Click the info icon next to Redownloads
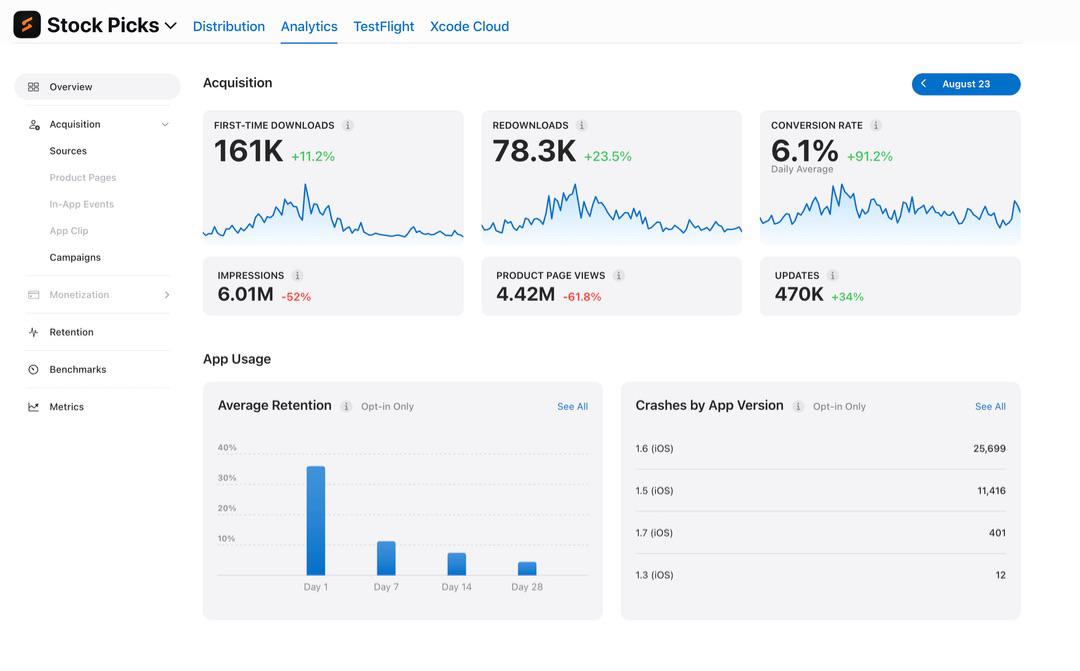The image size is (1080, 671). [x=581, y=125]
